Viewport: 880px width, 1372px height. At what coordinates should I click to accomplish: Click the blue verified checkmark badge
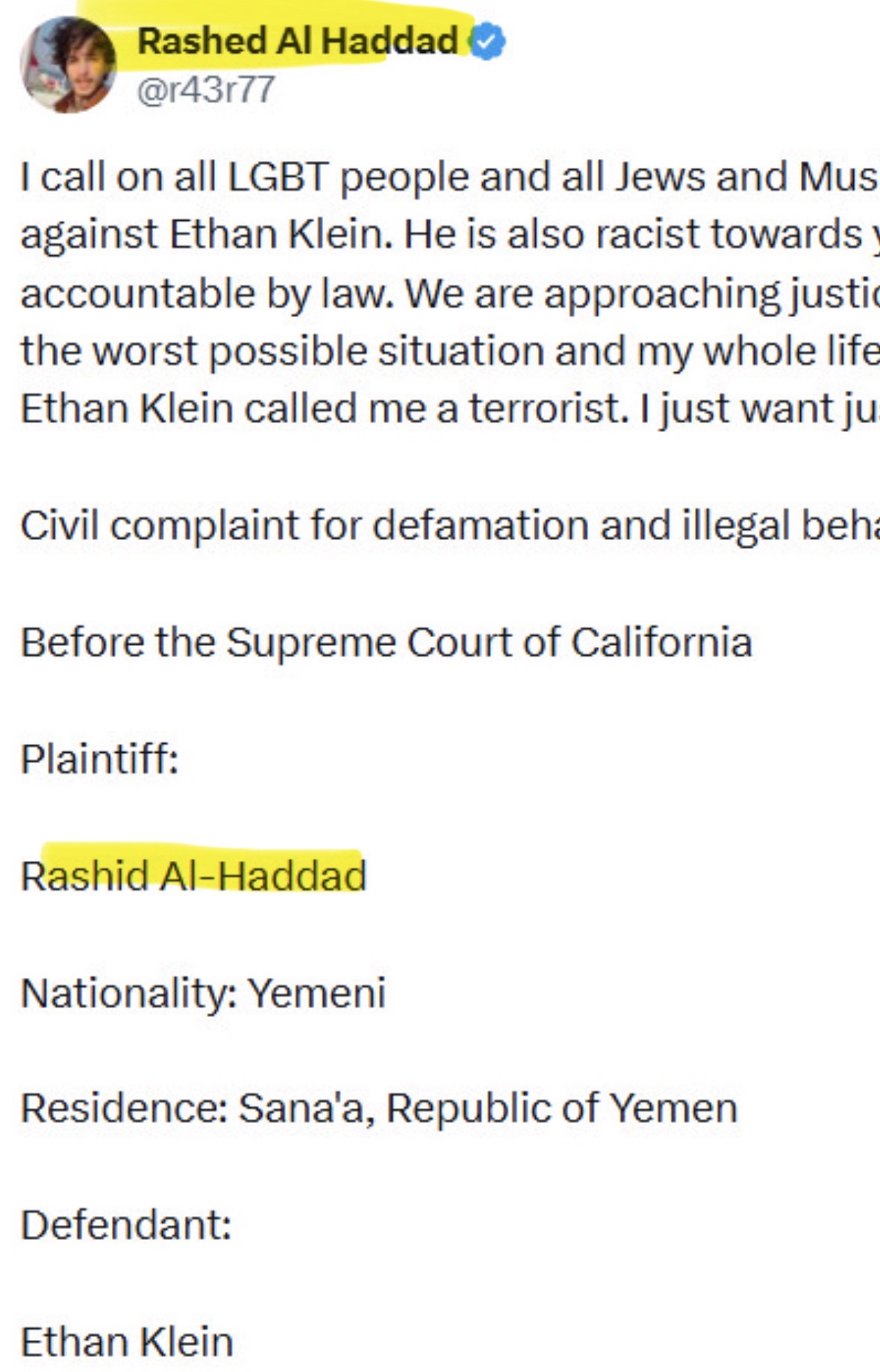coord(487,42)
